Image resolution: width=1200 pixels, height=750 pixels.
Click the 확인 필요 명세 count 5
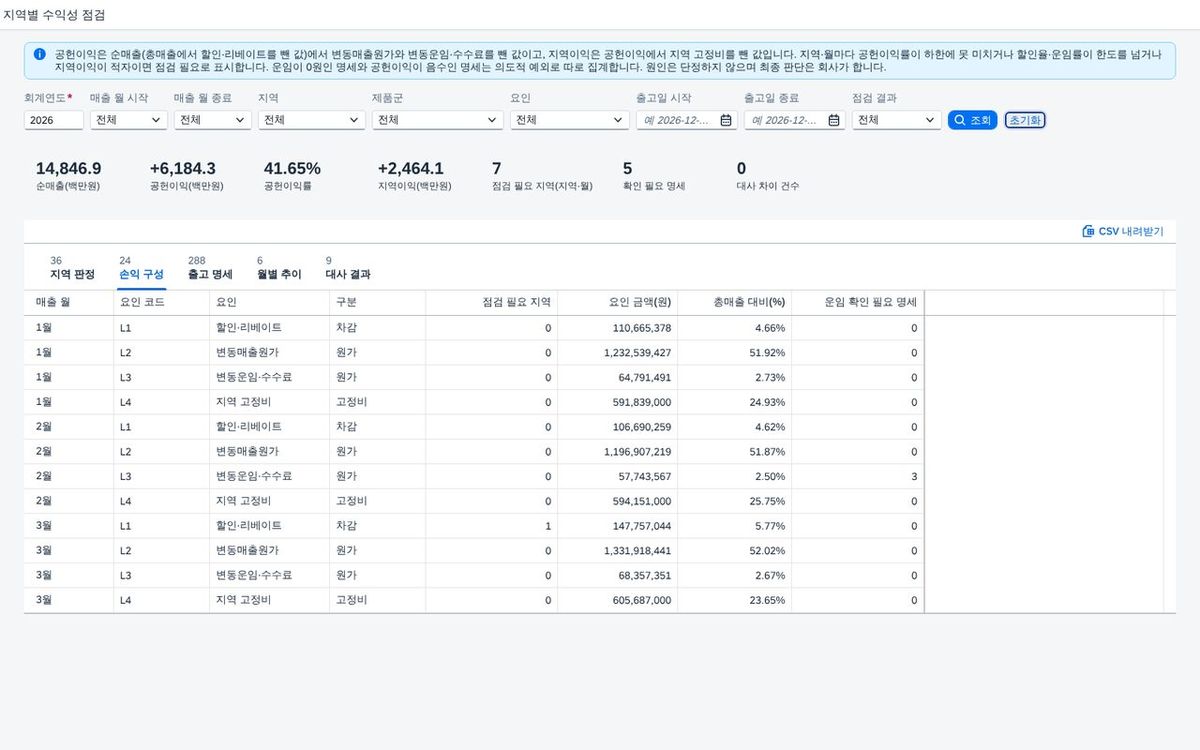[x=627, y=168]
